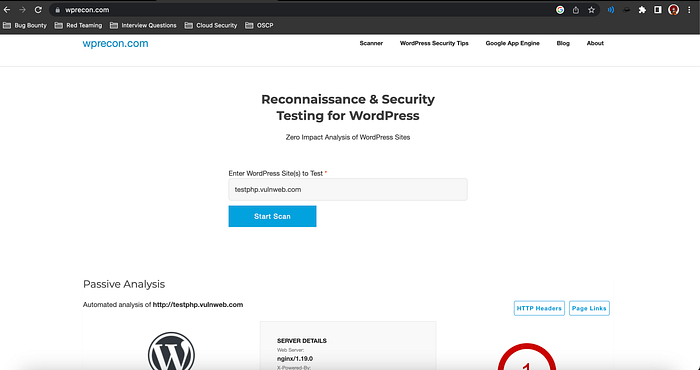Focus the WordPress site input field
This screenshot has width=700, height=370.
point(348,189)
